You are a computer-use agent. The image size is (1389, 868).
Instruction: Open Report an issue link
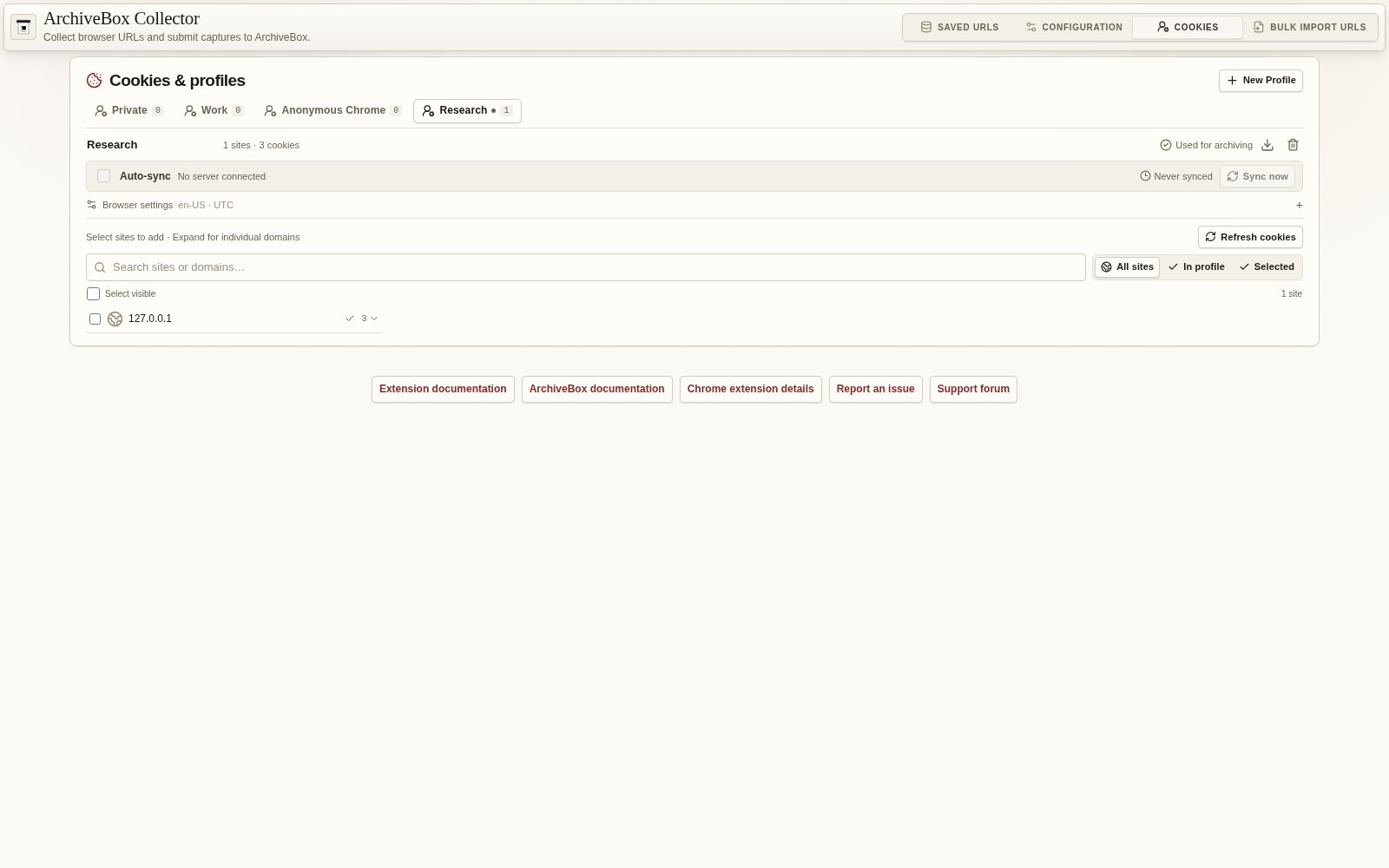(876, 389)
